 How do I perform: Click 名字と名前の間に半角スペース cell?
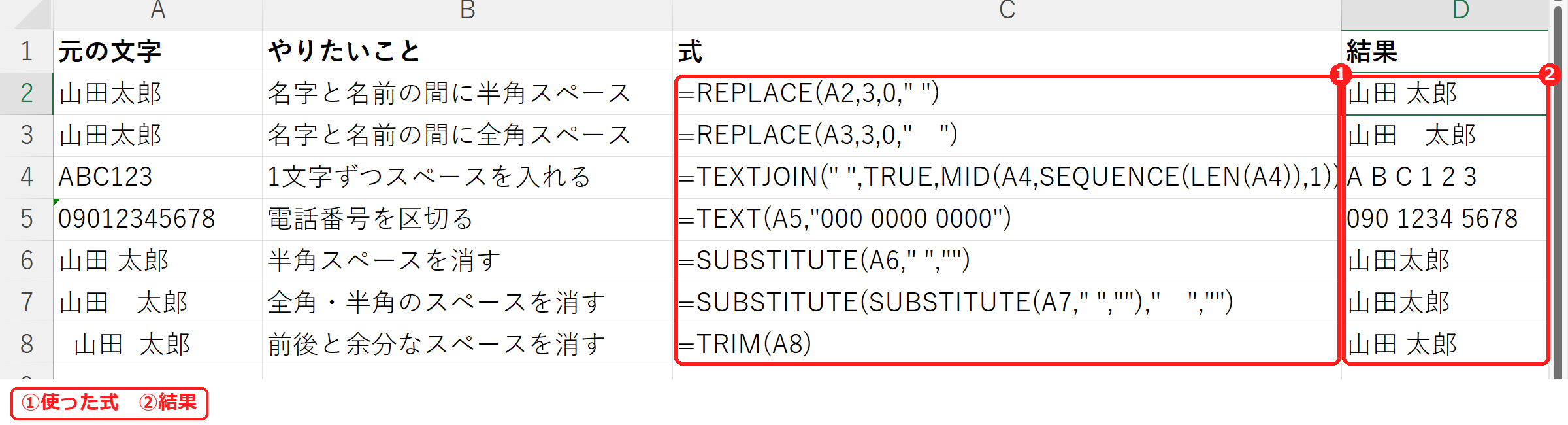(467, 93)
